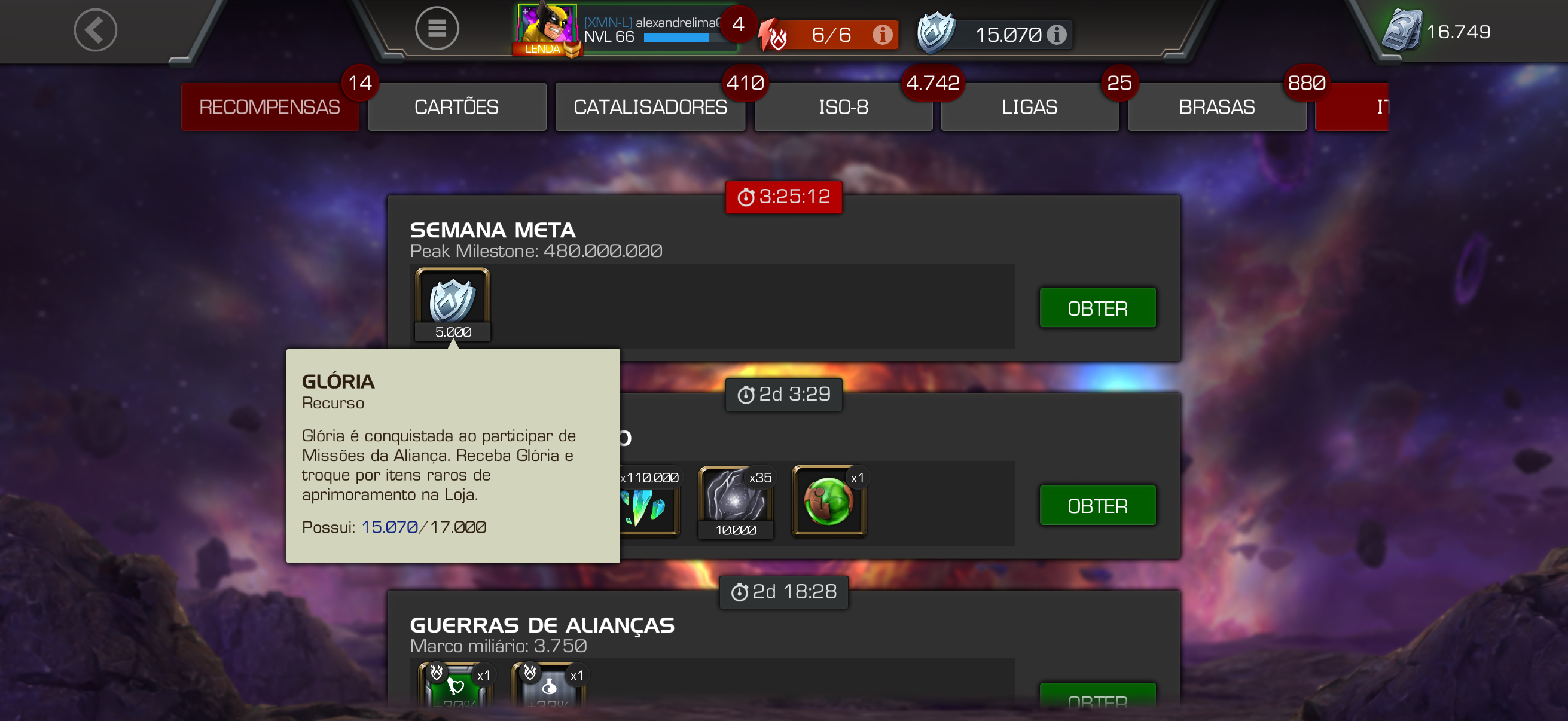1568x721 pixels.
Task: Open the hamburger menu icon
Action: pyautogui.click(x=437, y=28)
